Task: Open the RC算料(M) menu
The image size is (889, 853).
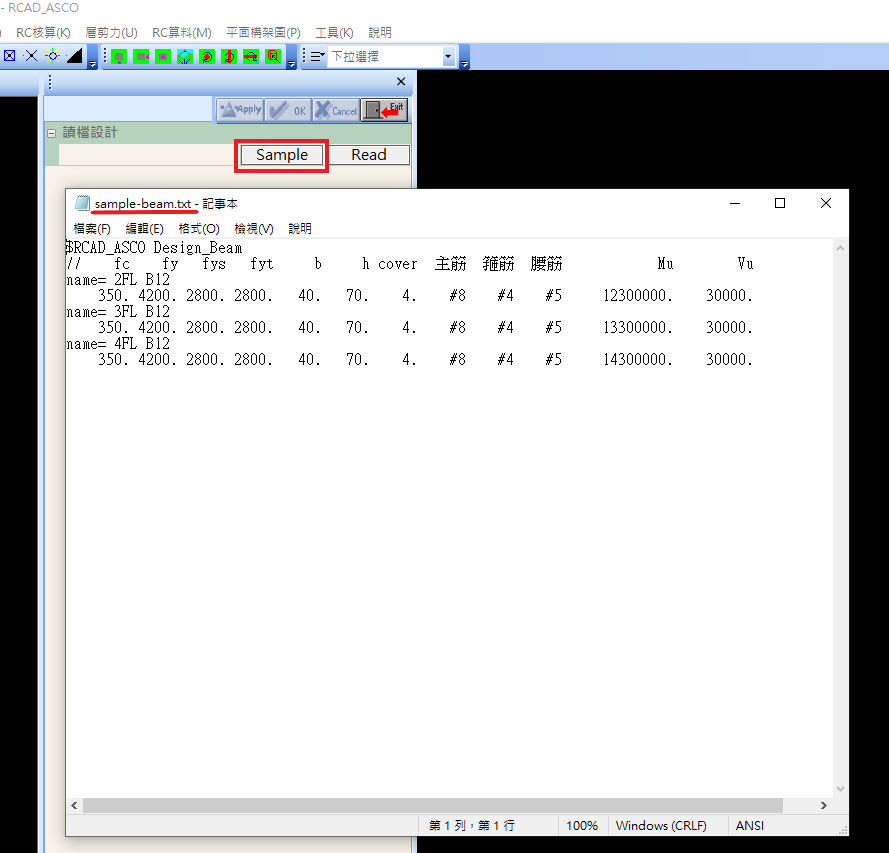Action: coord(181,32)
